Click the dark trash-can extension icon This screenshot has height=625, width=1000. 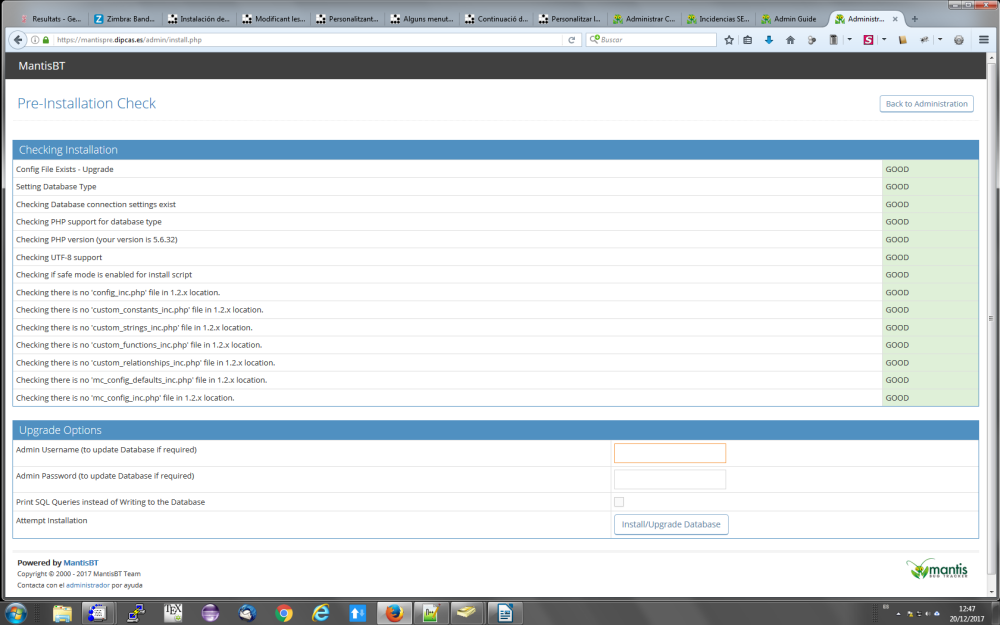click(833, 40)
